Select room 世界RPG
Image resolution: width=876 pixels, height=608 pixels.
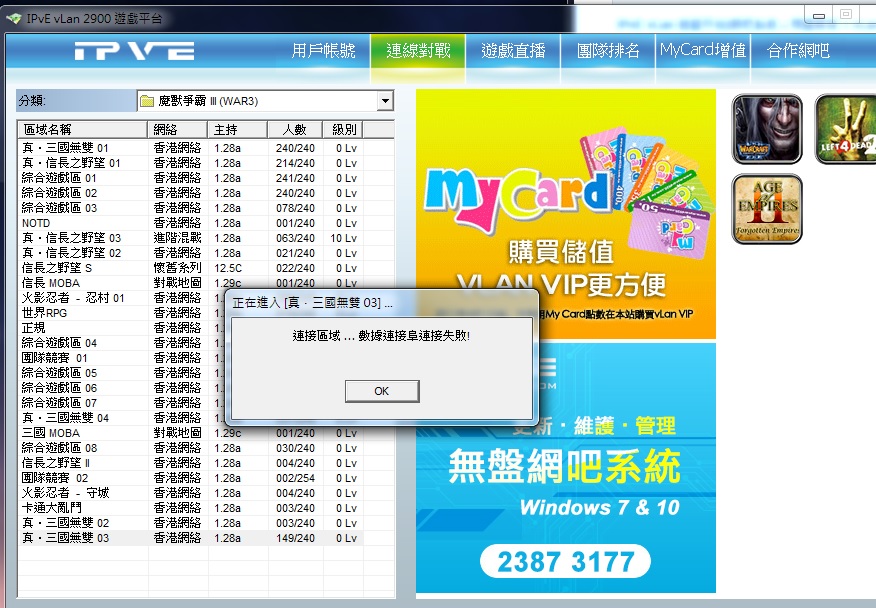click(x=122, y=313)
